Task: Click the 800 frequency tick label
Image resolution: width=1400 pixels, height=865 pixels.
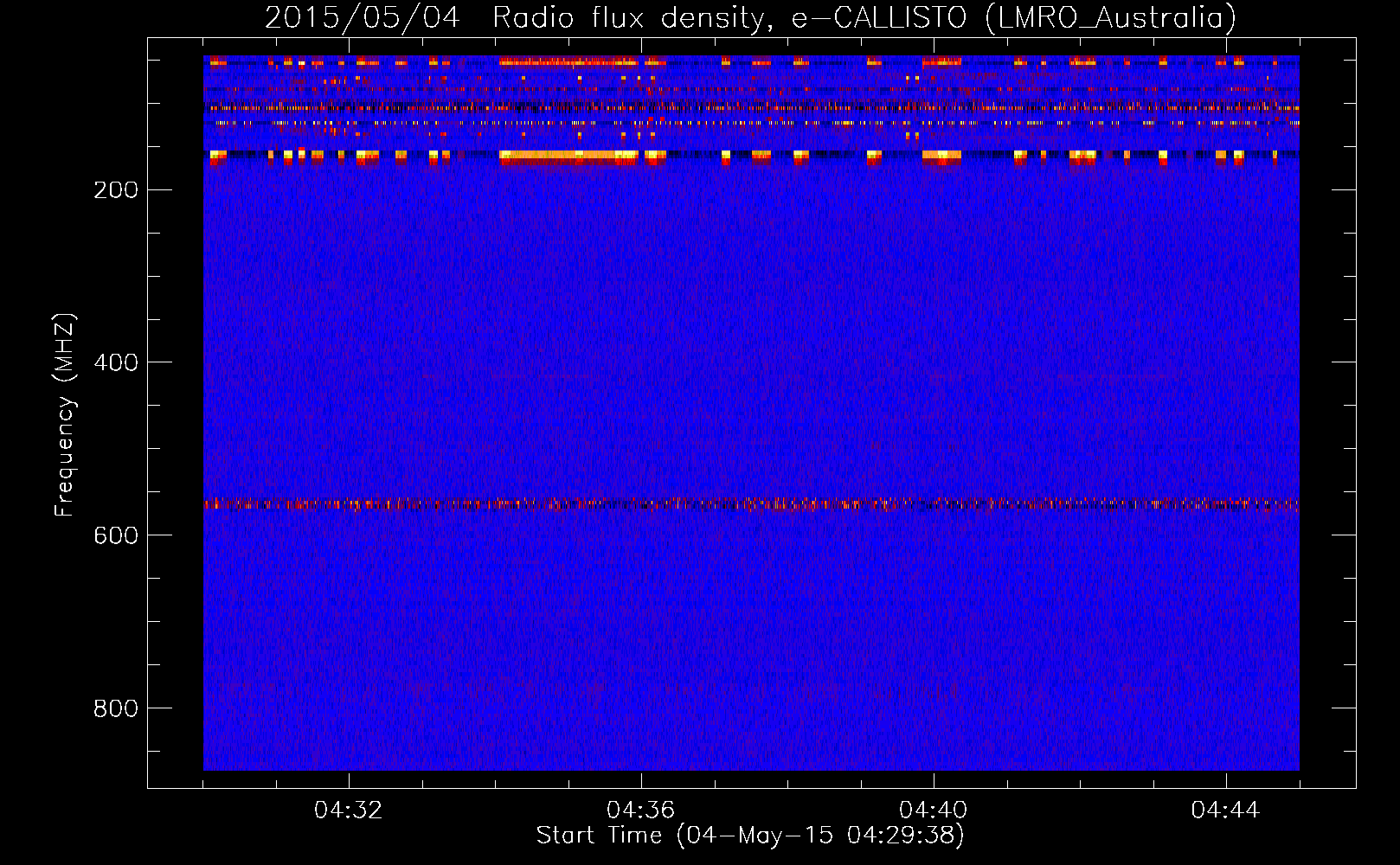Action: [x=116, y=708]
